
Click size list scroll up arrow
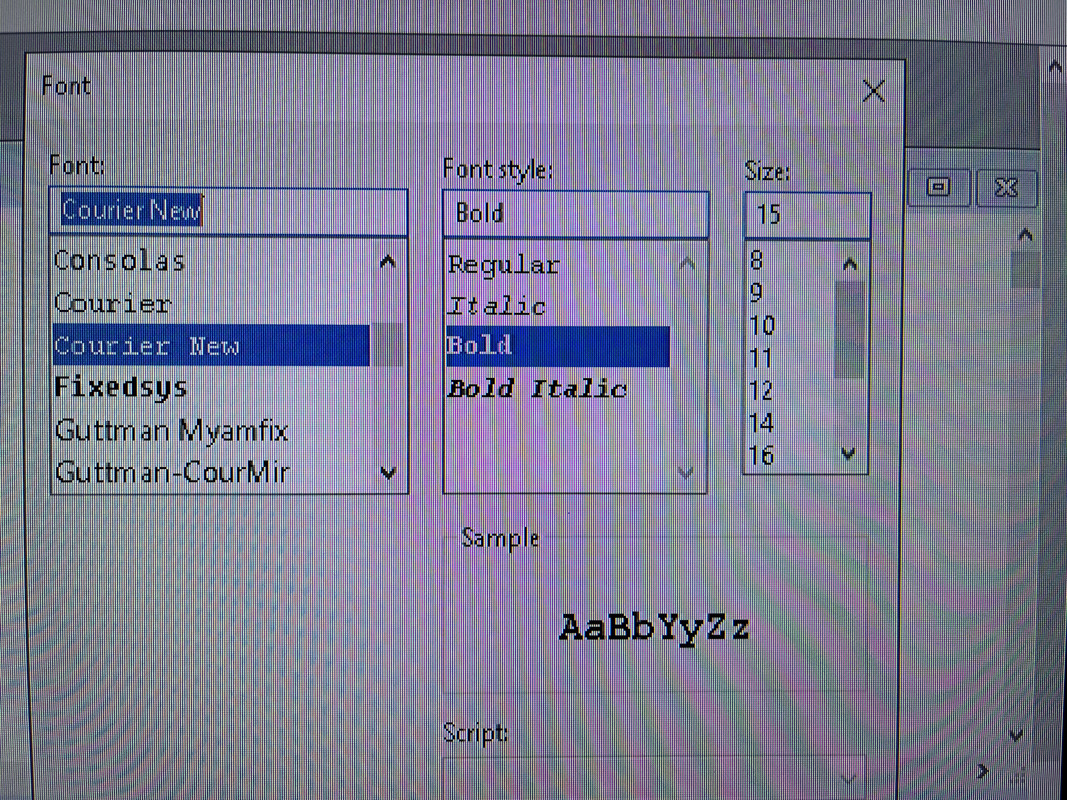pos(849,264)
